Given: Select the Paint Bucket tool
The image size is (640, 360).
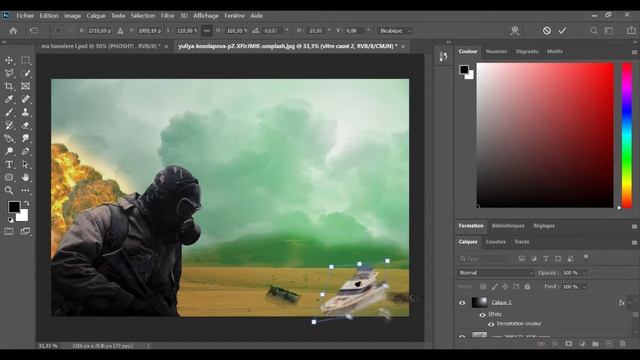Looking at the screenshot, I should [9, 138].
